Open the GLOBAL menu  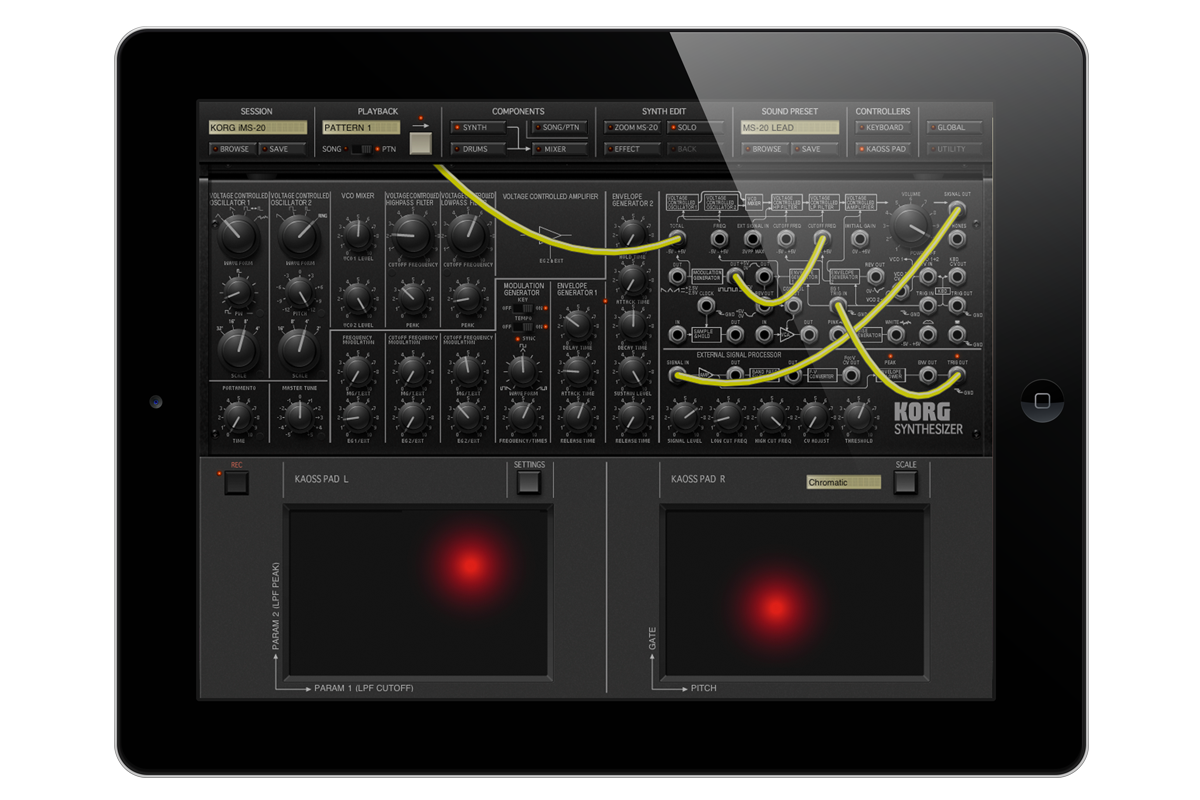click(954, 127)
